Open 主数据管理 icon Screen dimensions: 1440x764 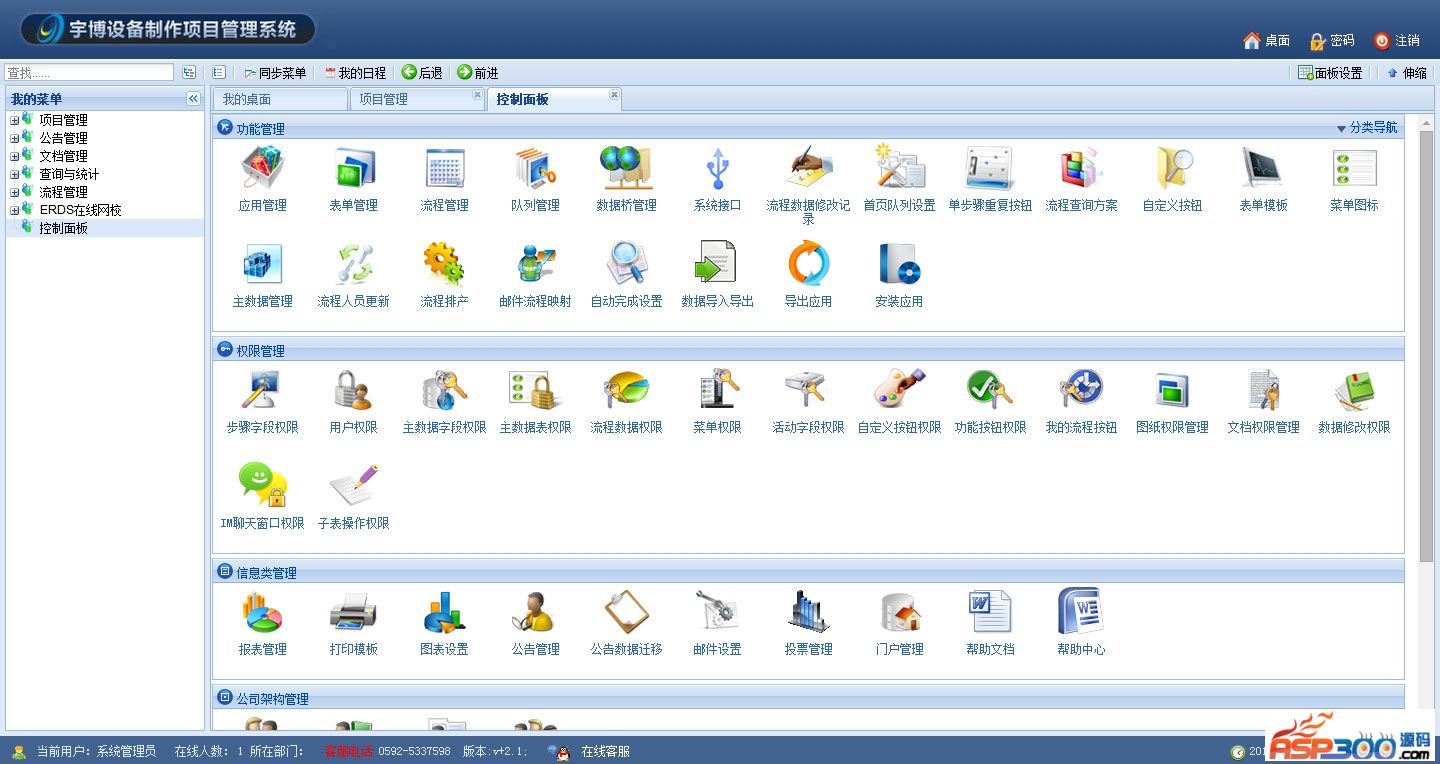pos(262,264)
